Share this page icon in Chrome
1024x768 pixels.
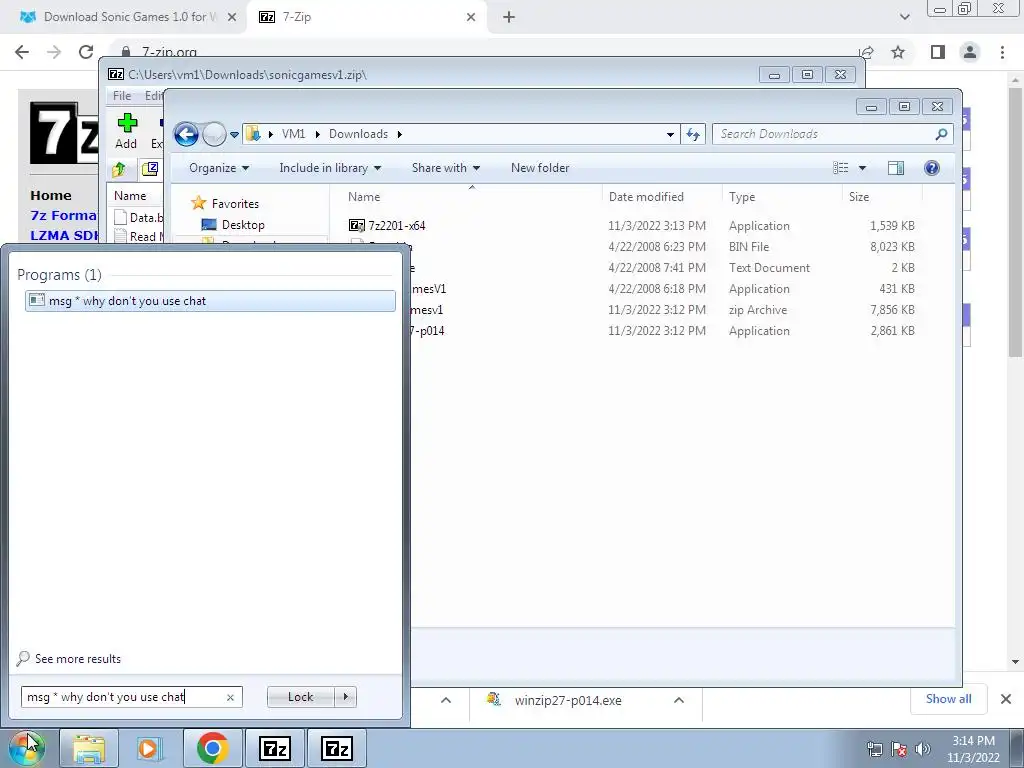pos(866,52)
